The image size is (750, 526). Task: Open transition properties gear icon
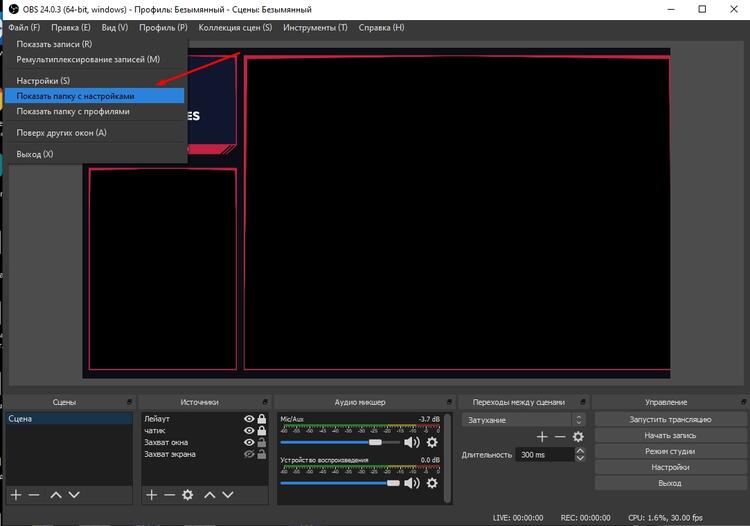pos(577,437)
